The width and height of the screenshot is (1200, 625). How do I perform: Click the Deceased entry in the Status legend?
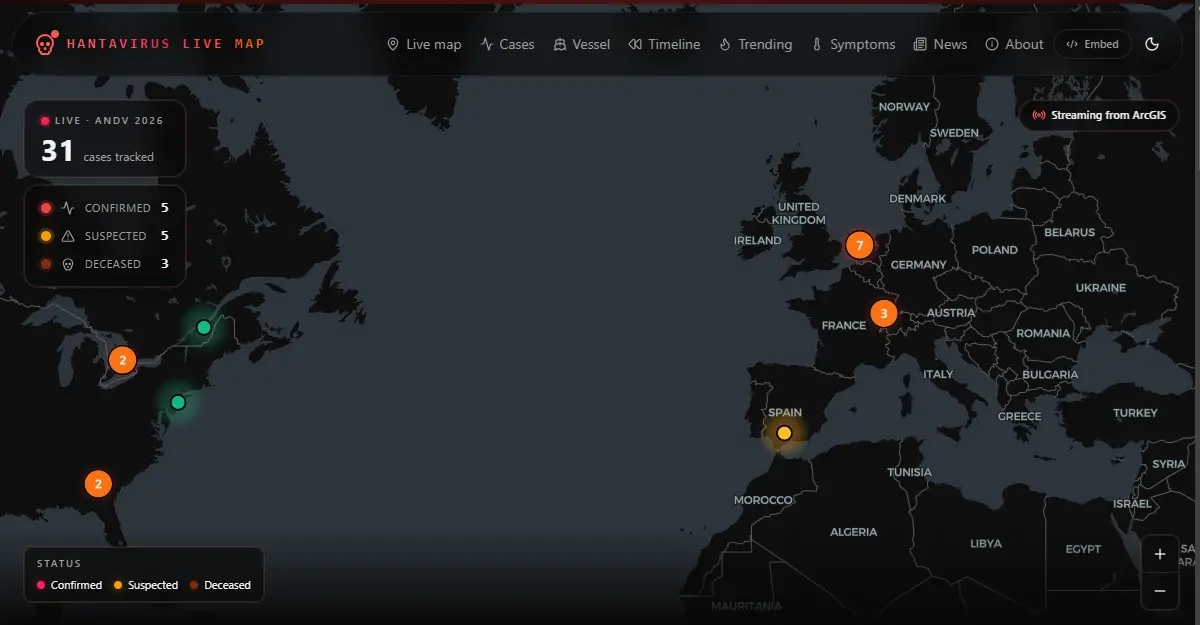(x=220, y=585)
